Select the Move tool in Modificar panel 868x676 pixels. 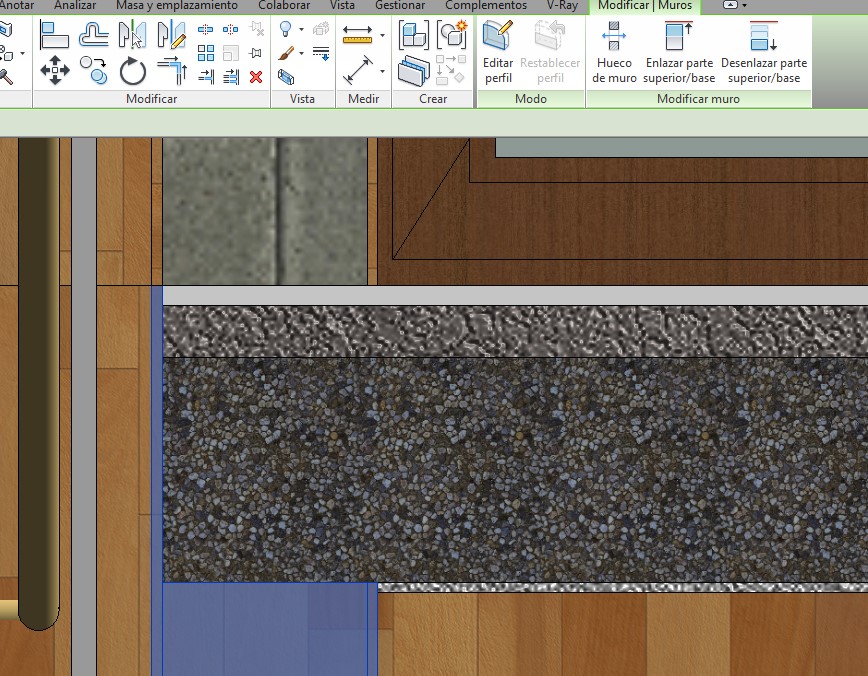54,70
